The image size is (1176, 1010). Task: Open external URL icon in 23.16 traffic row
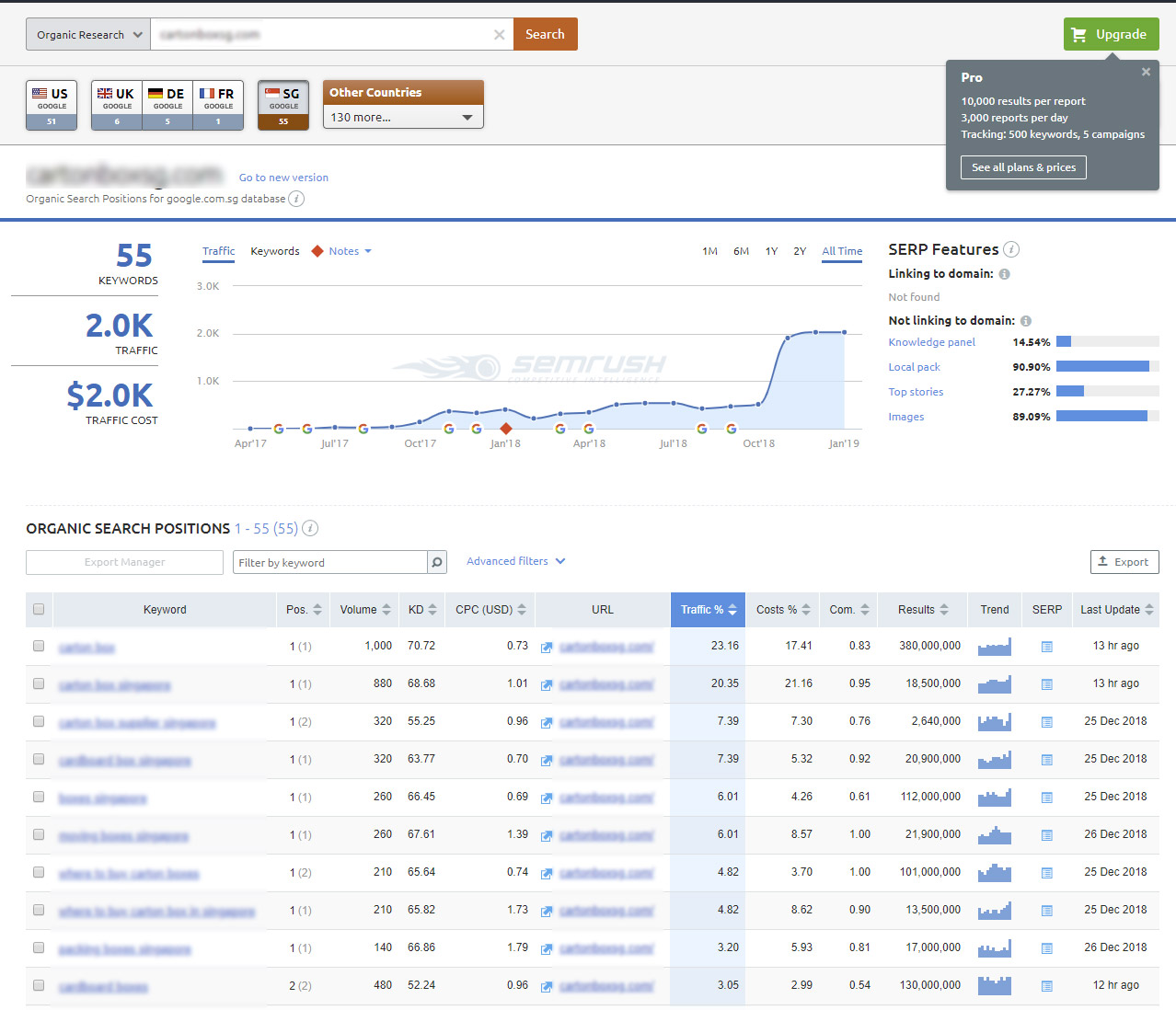point(547,648)
